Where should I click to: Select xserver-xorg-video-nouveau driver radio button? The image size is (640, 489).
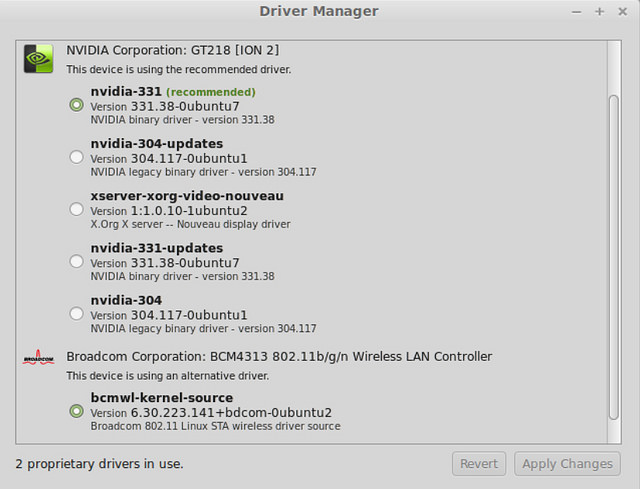pos(77,209)
